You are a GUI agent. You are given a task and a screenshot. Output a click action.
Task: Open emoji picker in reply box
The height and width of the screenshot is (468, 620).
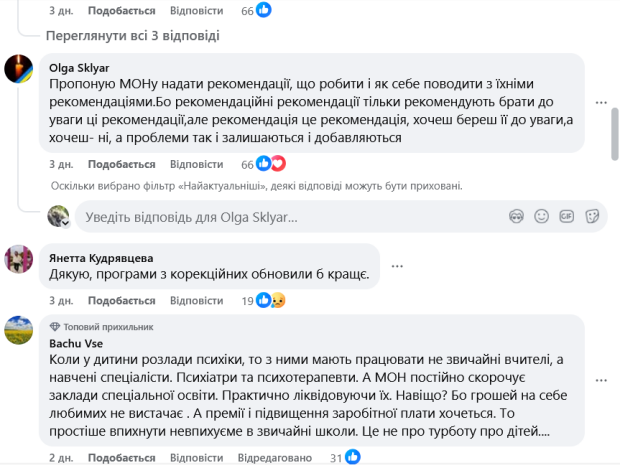542,216
